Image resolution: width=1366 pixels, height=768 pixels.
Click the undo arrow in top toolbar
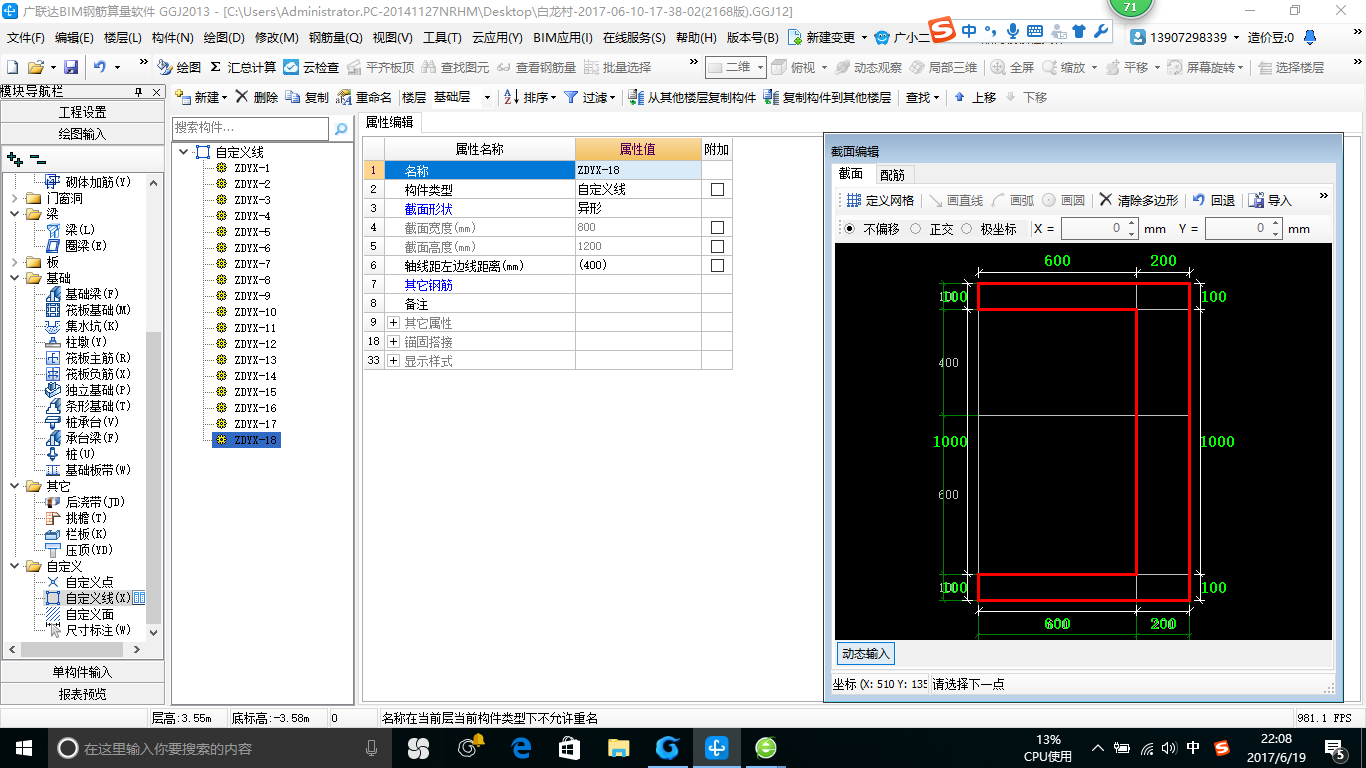pyautogui.click(x=100, y=67)
